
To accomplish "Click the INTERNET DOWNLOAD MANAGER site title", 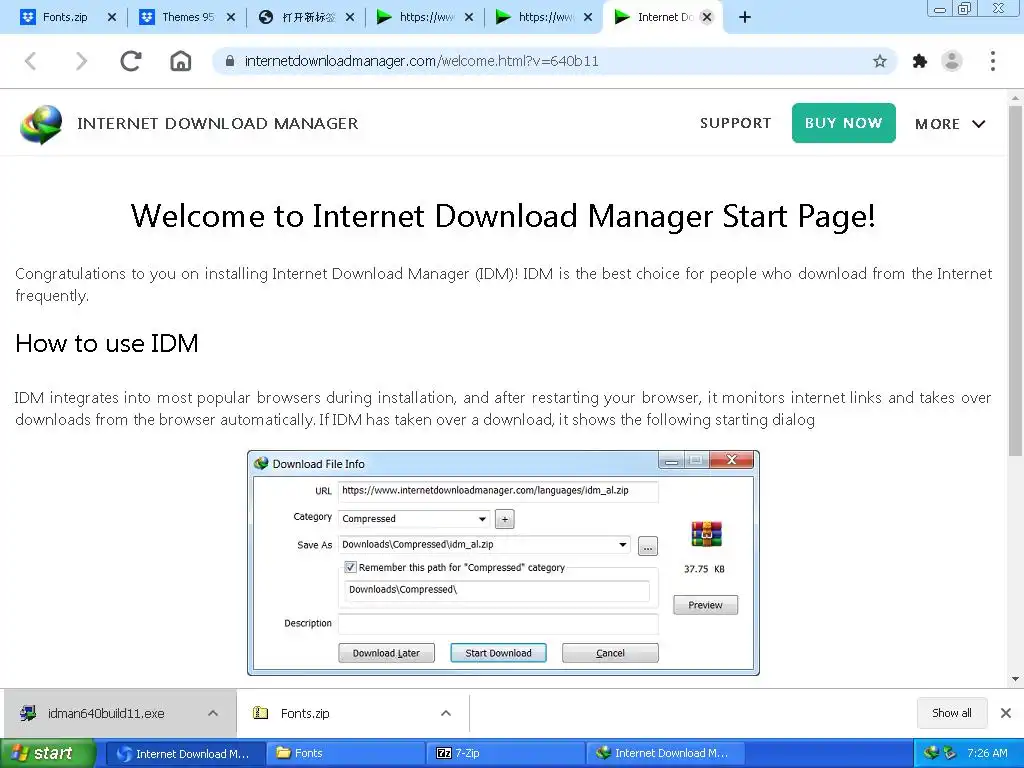I will (217, 123).
